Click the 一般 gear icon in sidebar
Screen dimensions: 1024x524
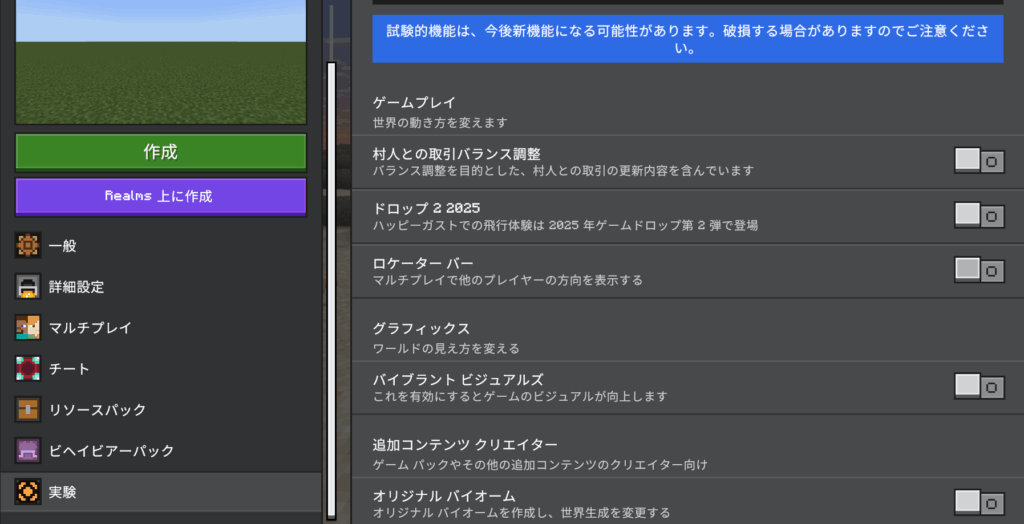pyautogui.click(x=28, y=246)
